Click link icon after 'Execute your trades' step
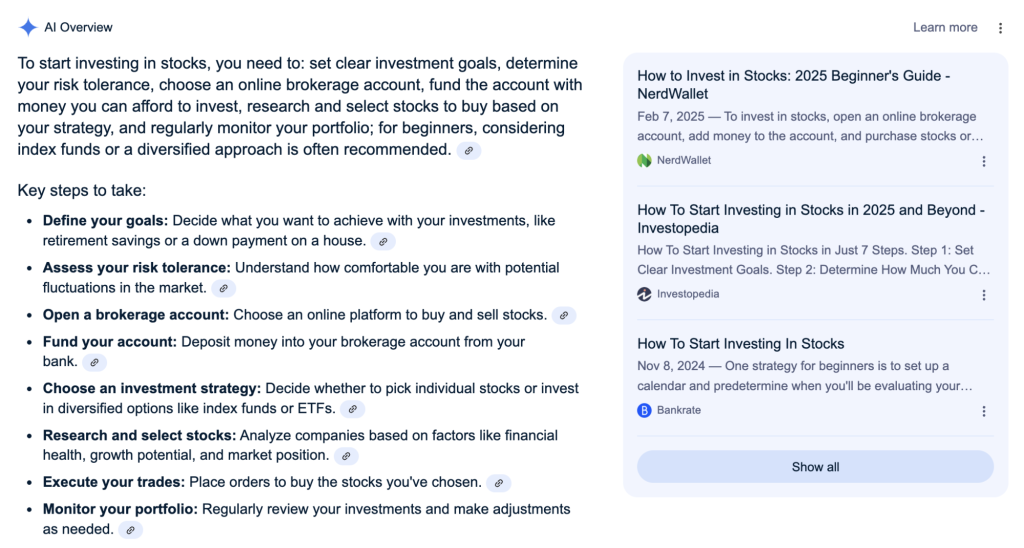1024x548 pixels. [x=499, y=483]
